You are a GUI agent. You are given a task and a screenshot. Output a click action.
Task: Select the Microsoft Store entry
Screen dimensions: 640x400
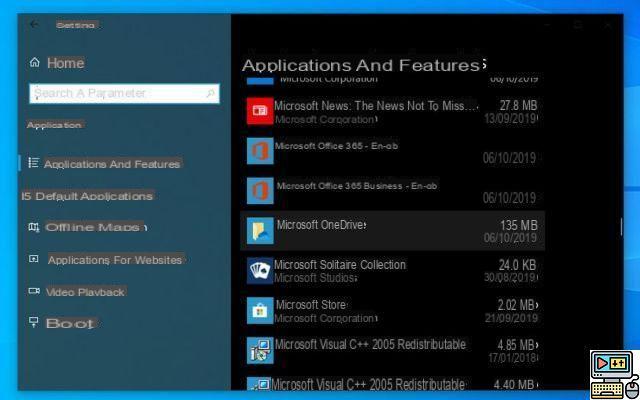coord(392,311)
